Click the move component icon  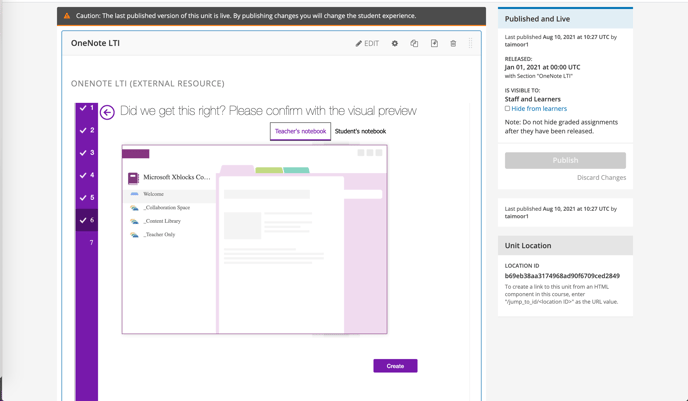click(x=434, y=43)
